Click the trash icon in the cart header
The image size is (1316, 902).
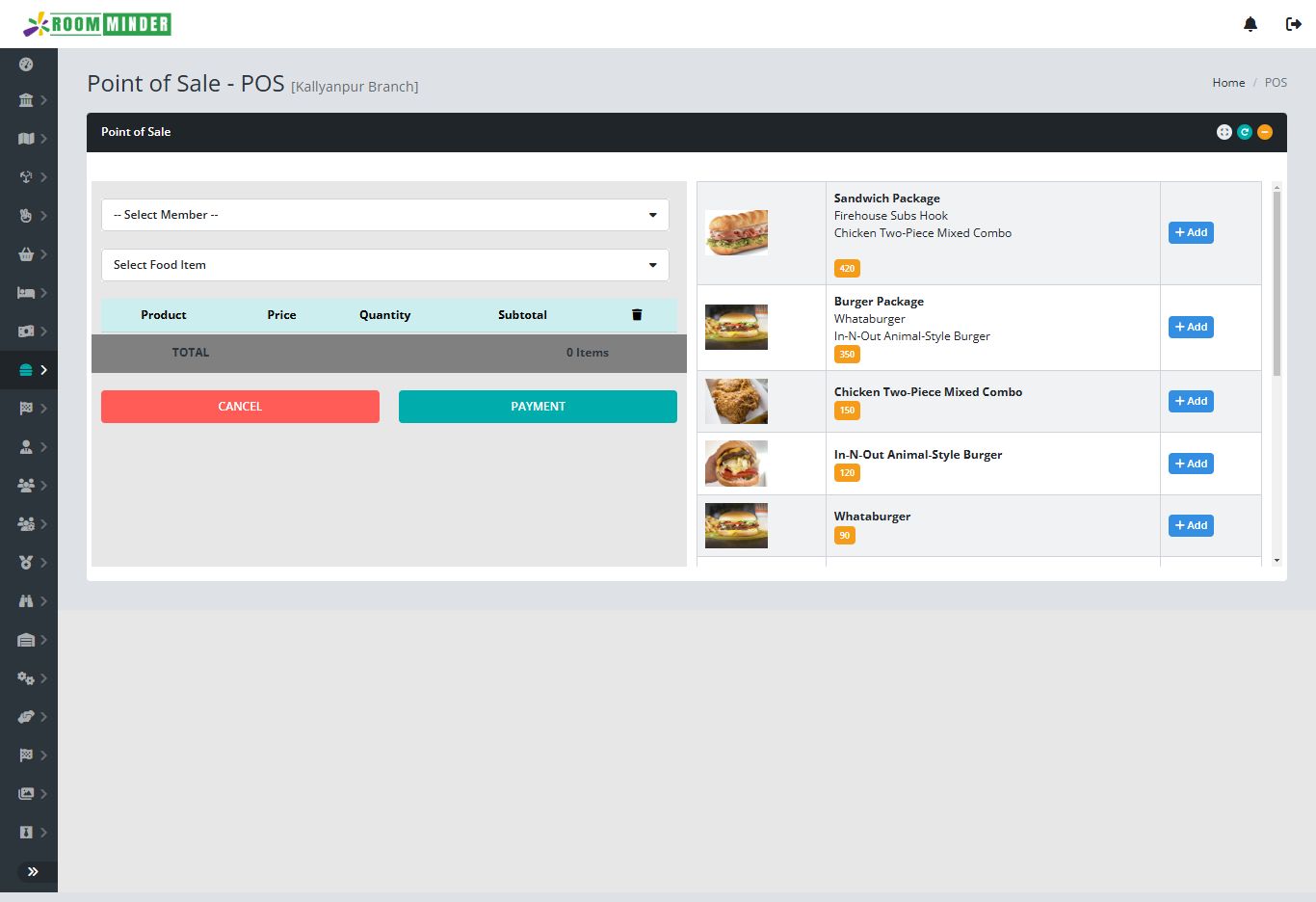637,315
